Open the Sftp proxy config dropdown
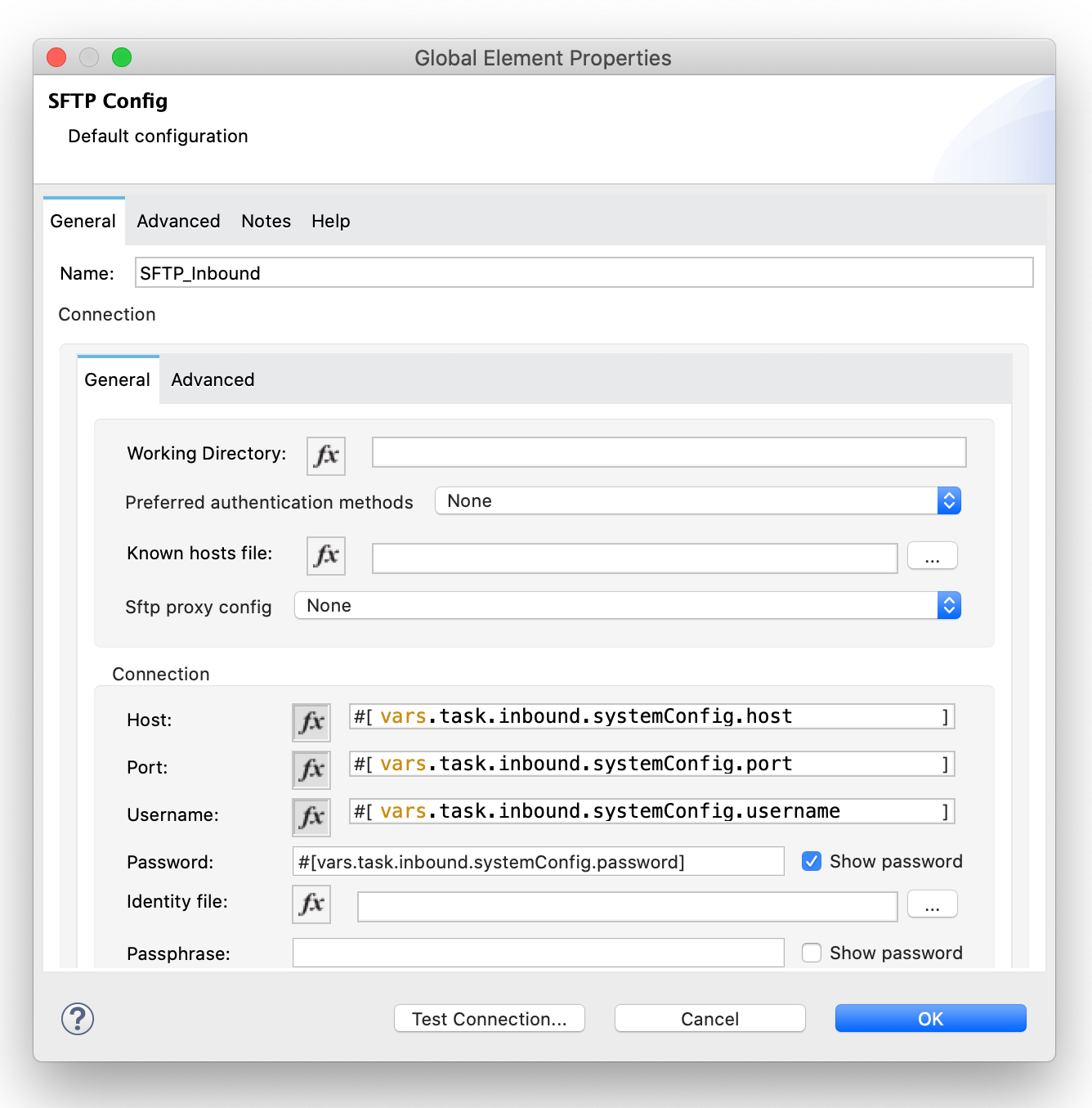 coord(948,605)
